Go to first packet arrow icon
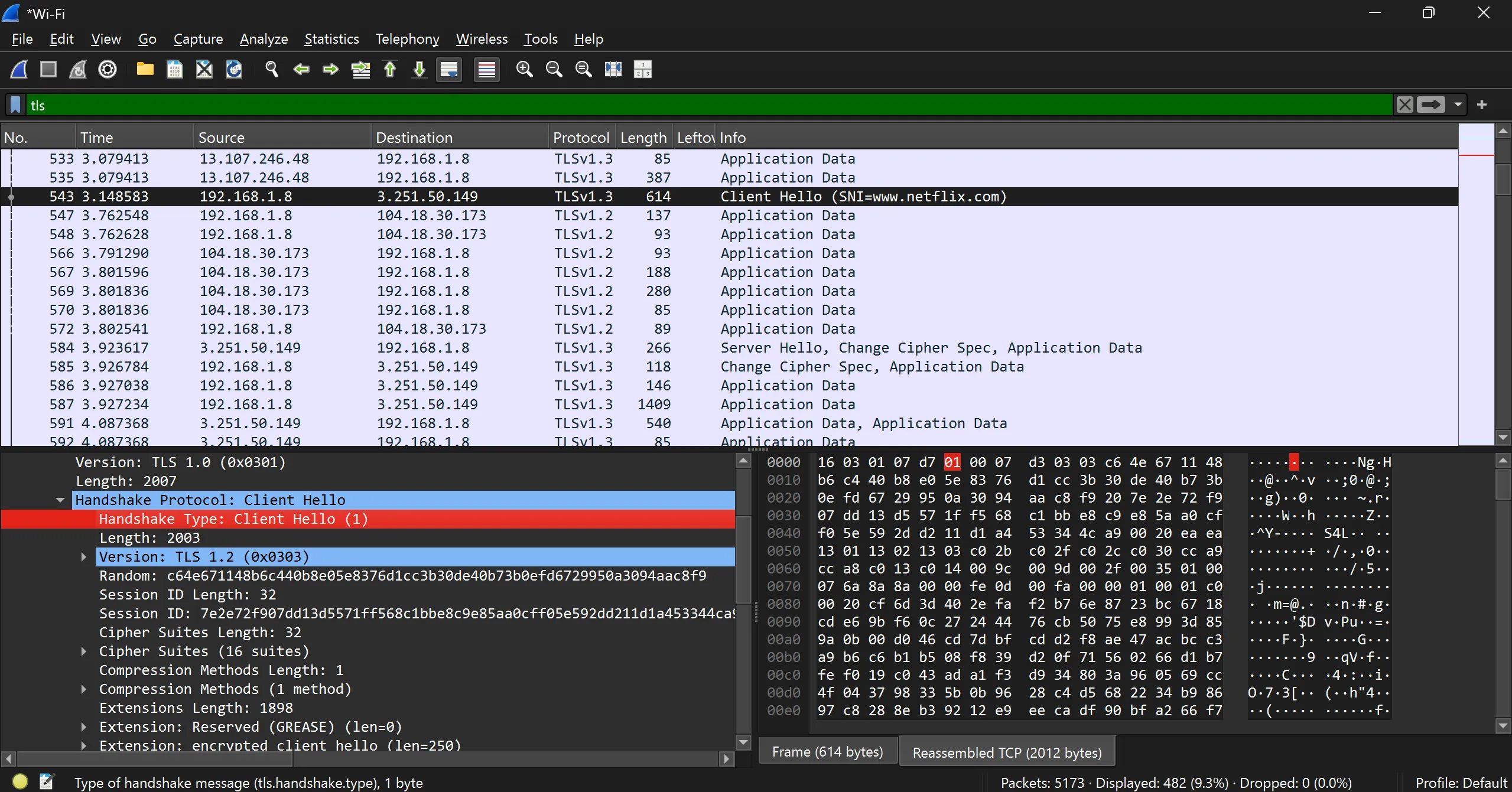The width and height of the screenshot is (1512, 792). click(x=390, y=70)
